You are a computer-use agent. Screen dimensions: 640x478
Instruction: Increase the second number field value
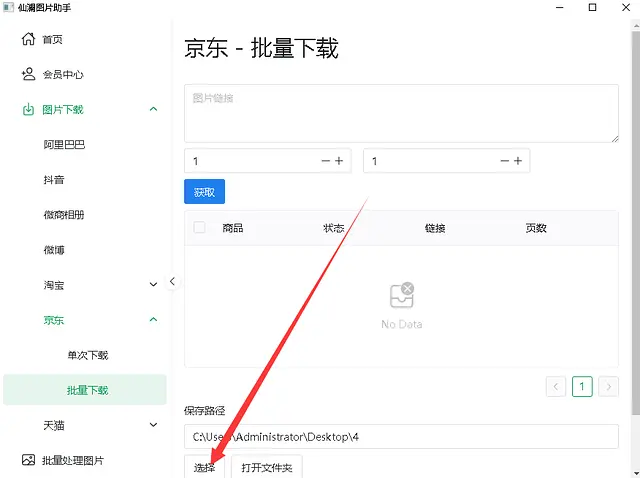click(x=518, y=161)
